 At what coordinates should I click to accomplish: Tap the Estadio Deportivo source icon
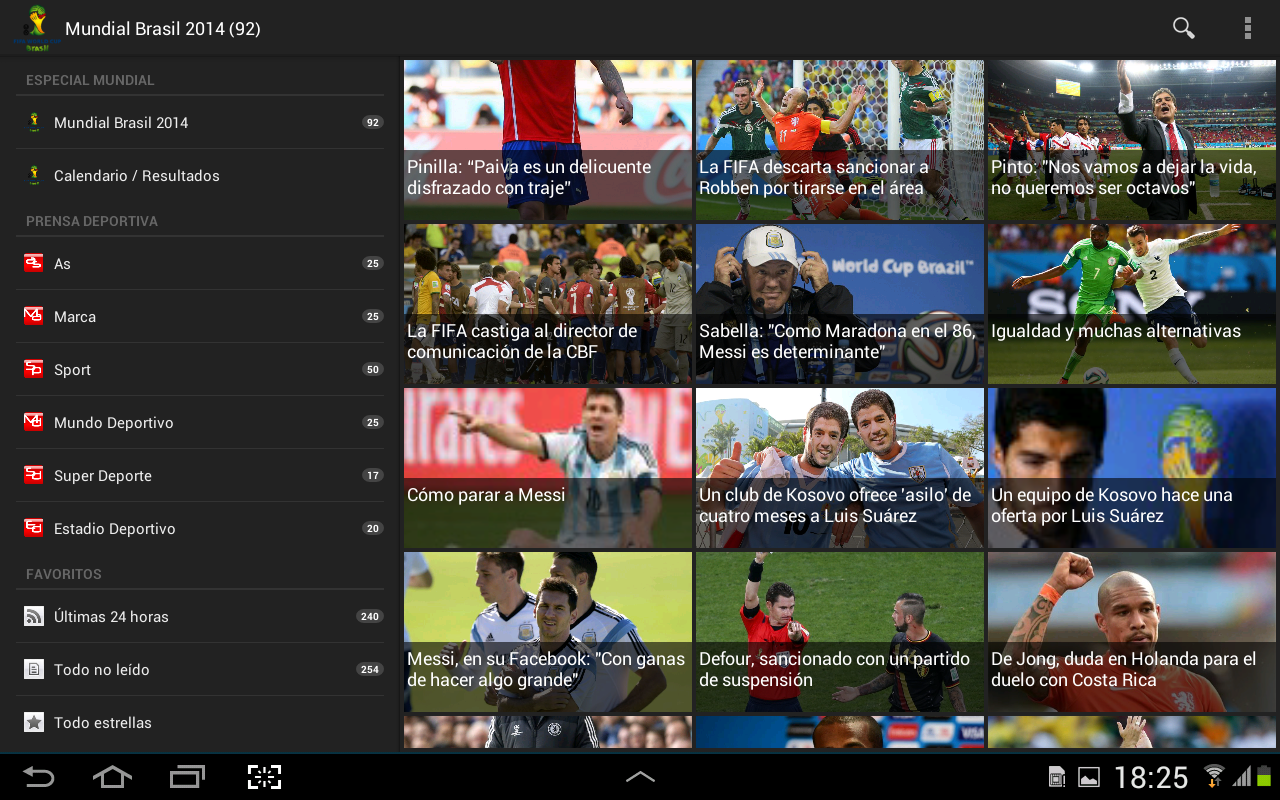click(x=34, y=528)
